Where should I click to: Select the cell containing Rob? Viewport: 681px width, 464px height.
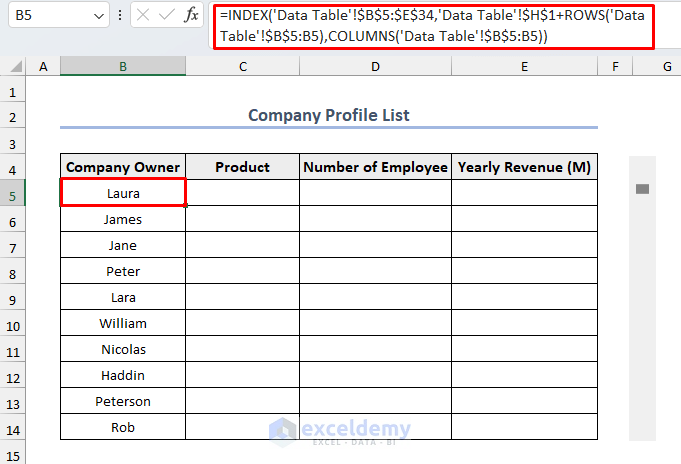click(x=123, y=427)
